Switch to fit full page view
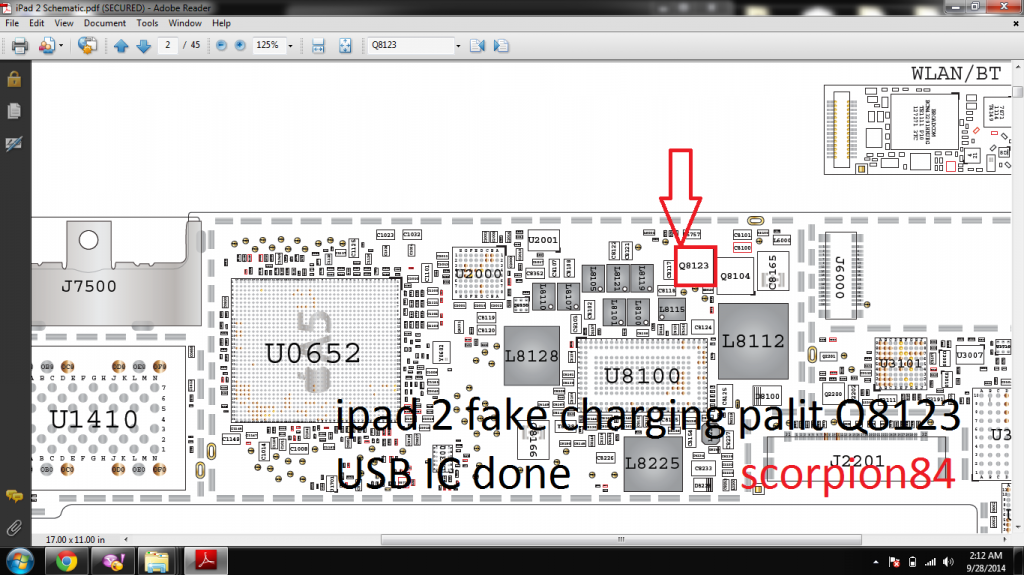The image size is (1024, 575). point(346,46)
